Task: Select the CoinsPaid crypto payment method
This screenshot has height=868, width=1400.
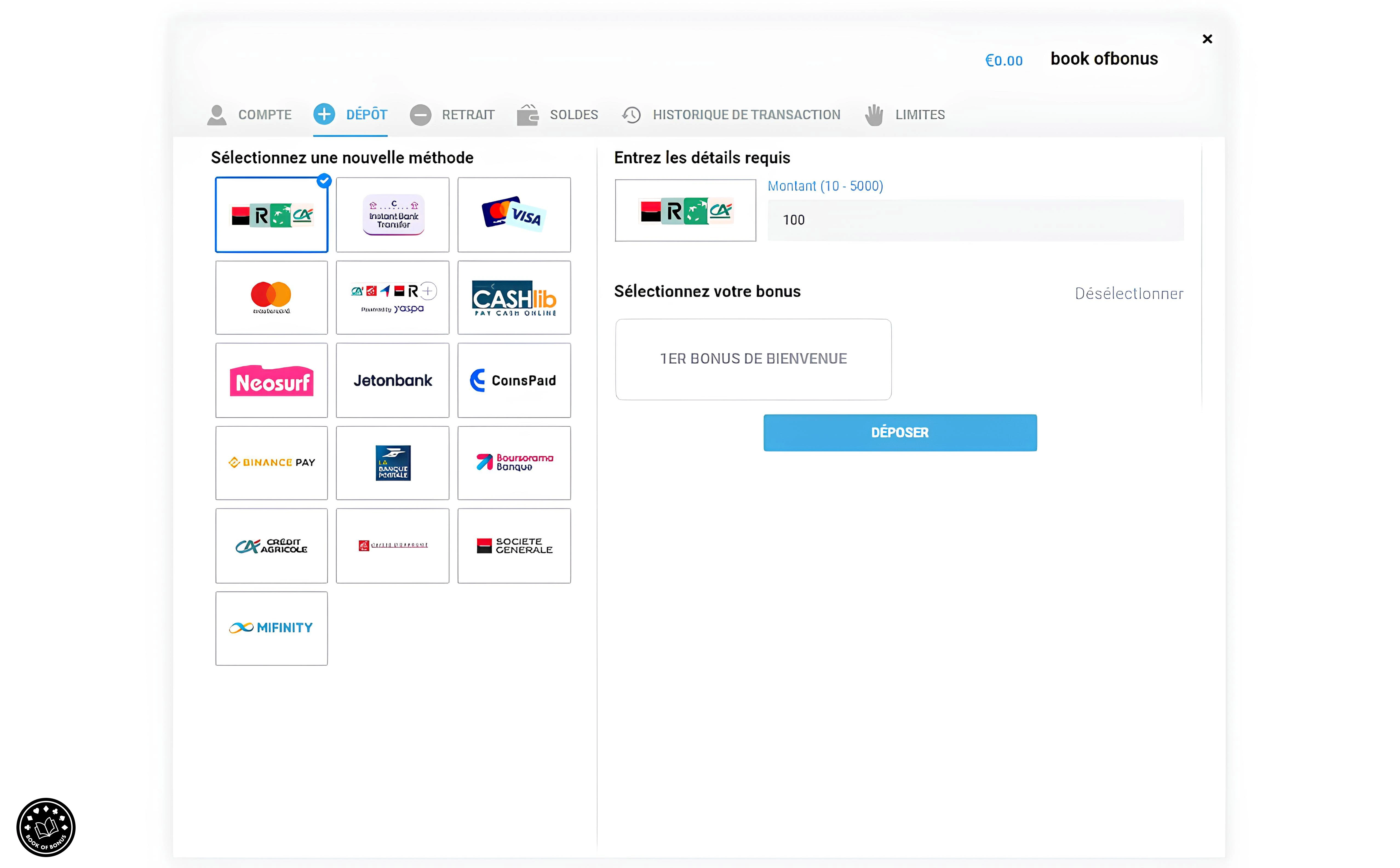Action: (x=514, y=380)
